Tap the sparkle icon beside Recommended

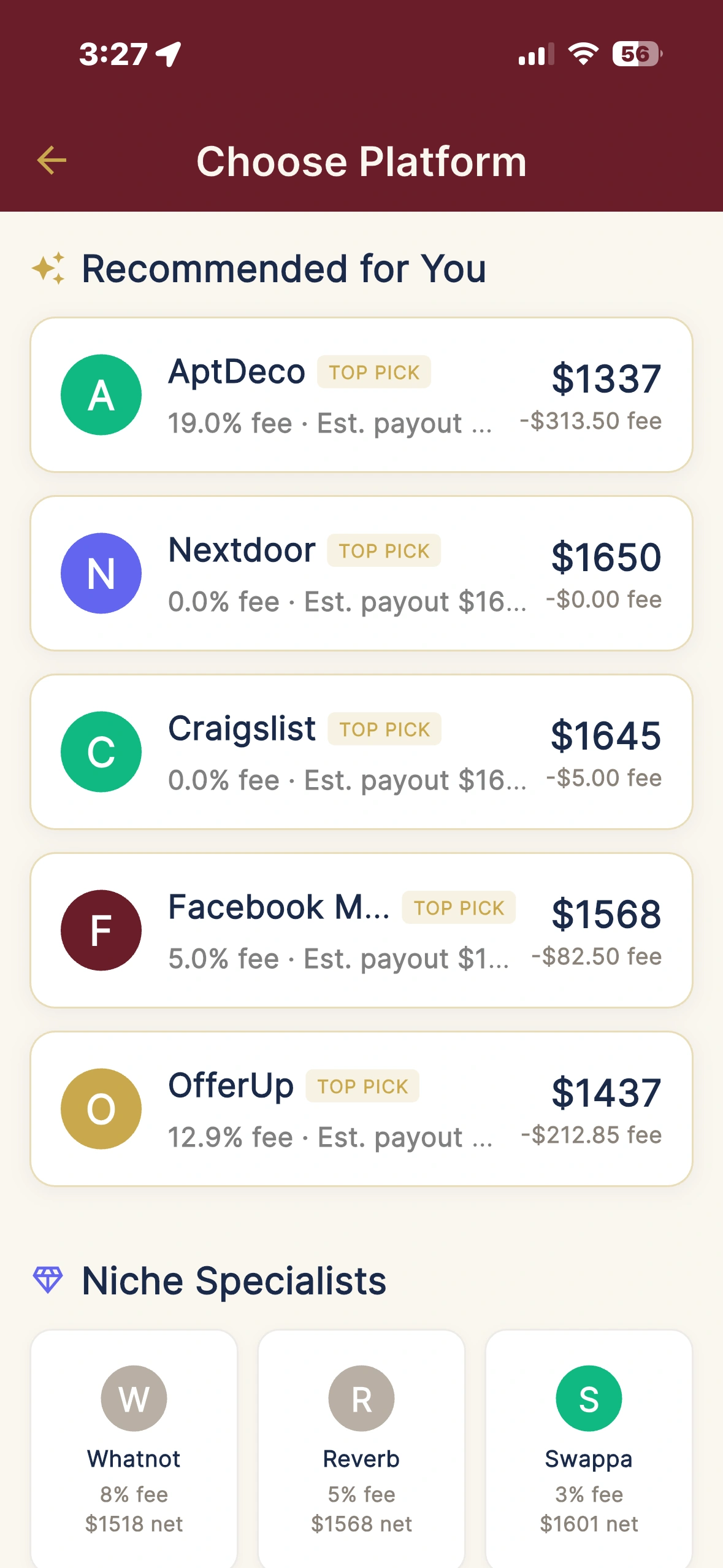pos(48,268)
